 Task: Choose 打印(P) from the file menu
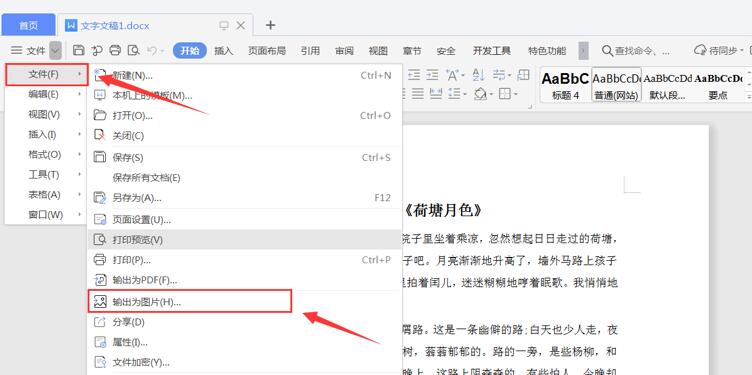click(x=245, y=260)
